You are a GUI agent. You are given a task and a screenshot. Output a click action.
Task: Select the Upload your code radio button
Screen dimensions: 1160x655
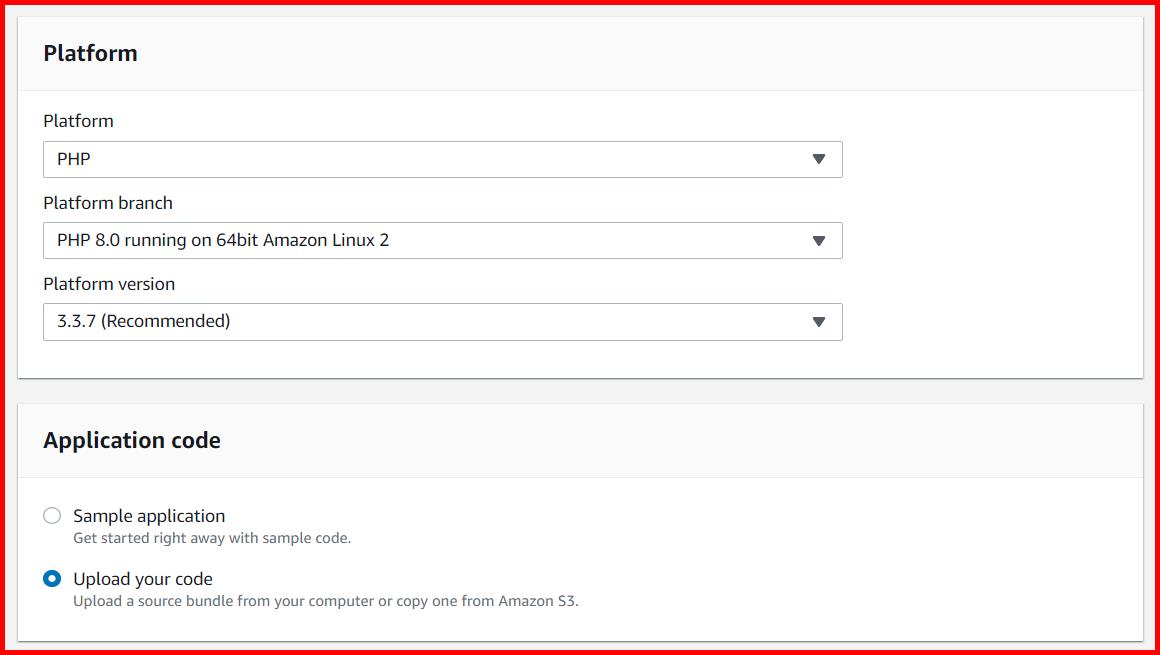[52, 577]
